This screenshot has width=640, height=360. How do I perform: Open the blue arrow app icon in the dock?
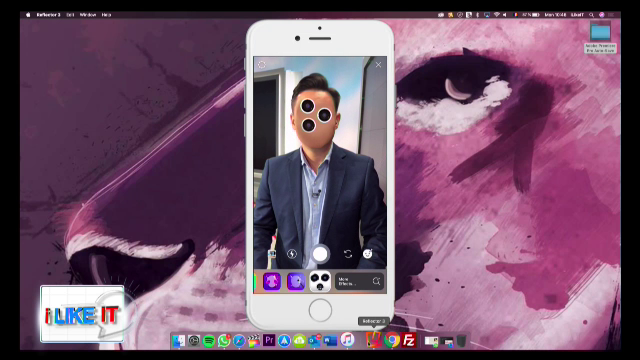click(284, 341)
